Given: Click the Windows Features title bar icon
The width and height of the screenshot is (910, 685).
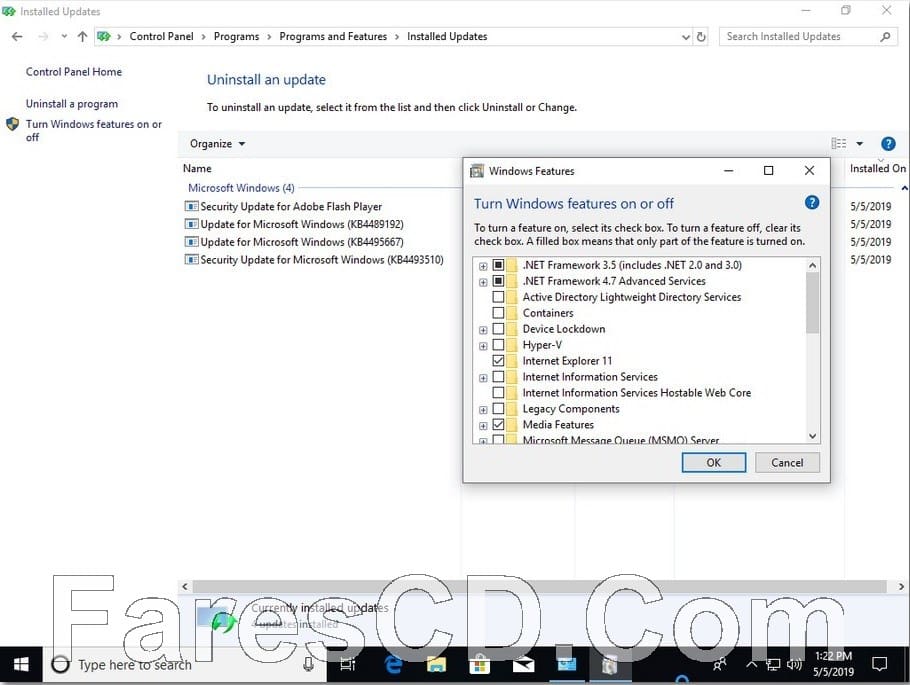Looking at the screenshot, I should tap(477, 171).
